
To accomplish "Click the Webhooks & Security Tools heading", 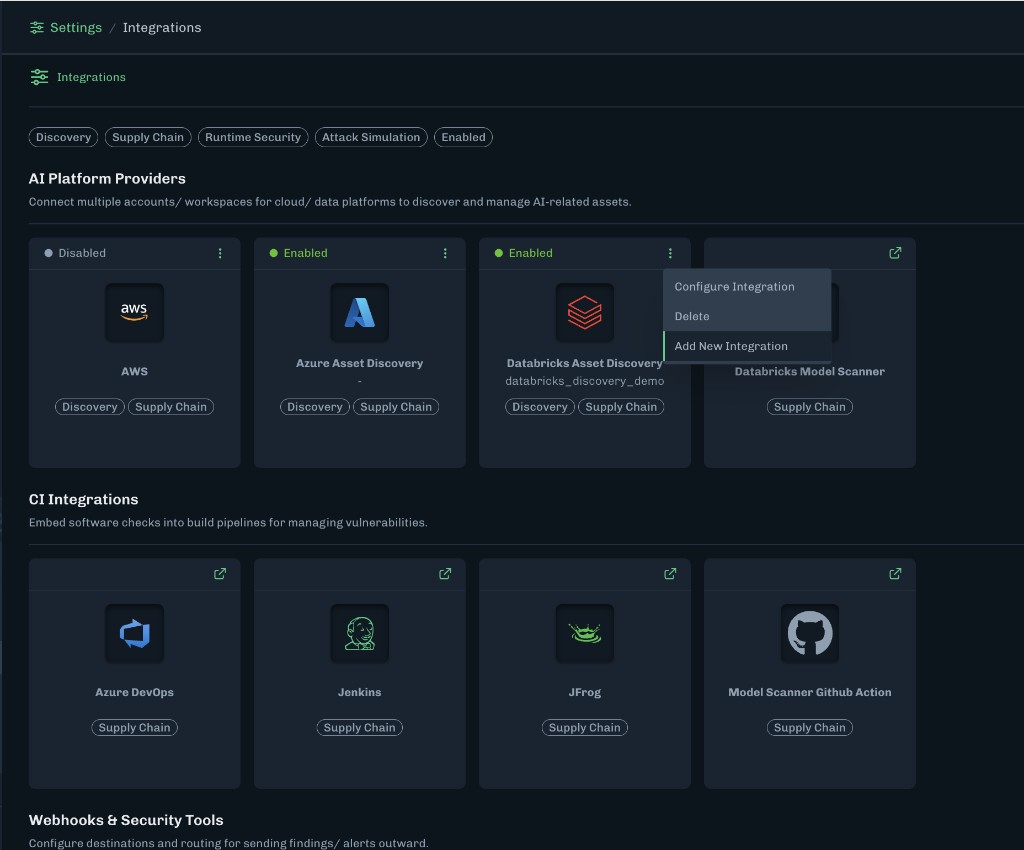I will pyautogui.click(x=126, y=820).
